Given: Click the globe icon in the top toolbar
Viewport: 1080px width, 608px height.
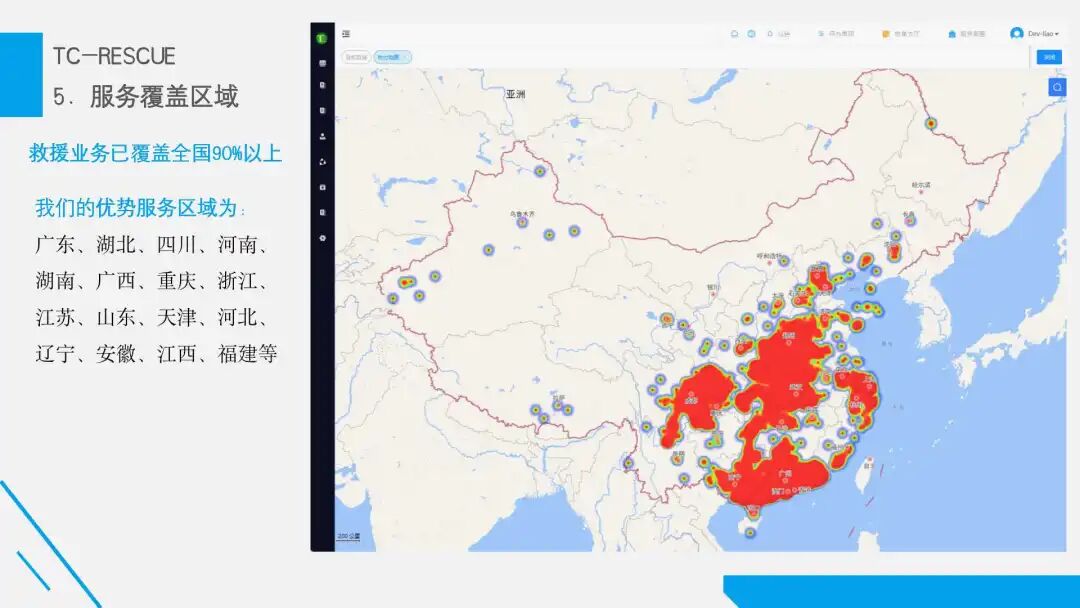Looking at the screenshot, I should 751,33.
